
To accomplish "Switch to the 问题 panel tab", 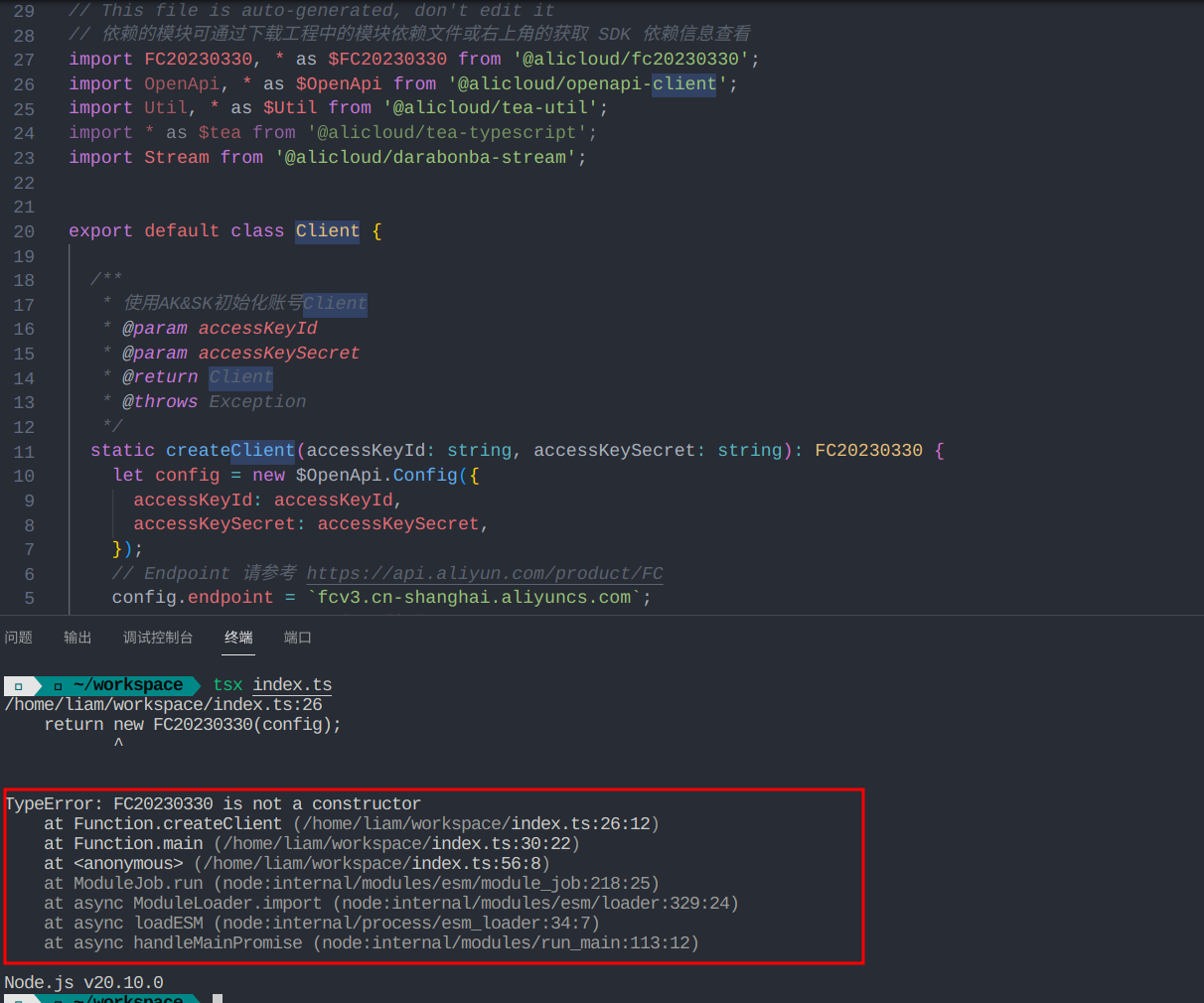I will (x=19, y=638).
